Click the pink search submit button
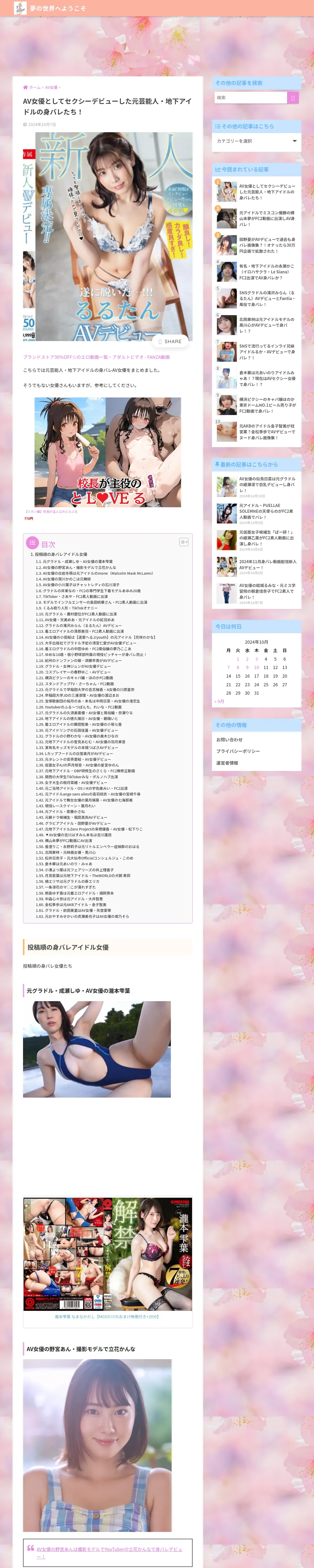 click(x=293, y=97)
